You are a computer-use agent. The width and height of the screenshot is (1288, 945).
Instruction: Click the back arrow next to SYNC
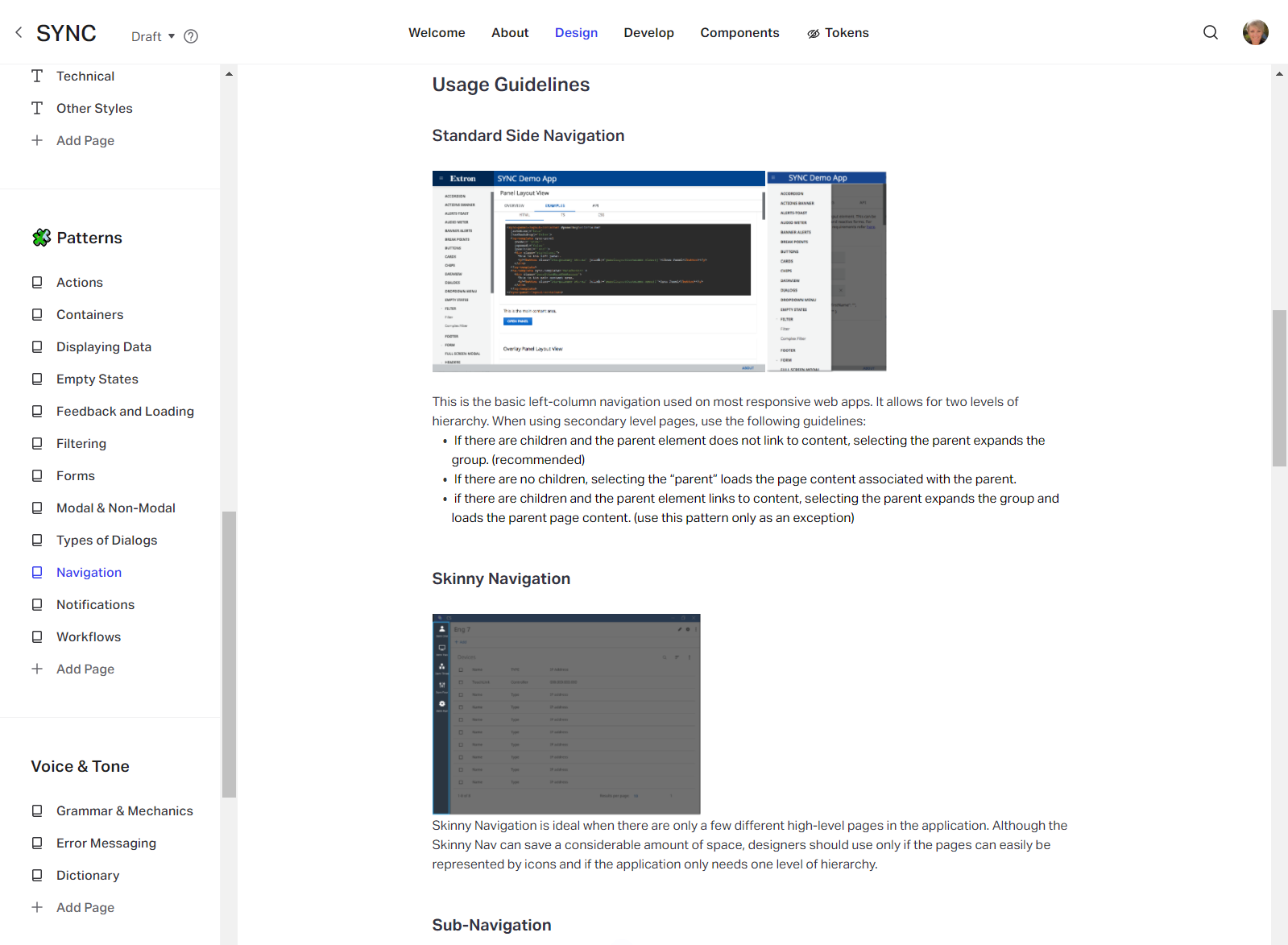pyautogui.click(x=19, y=33)
